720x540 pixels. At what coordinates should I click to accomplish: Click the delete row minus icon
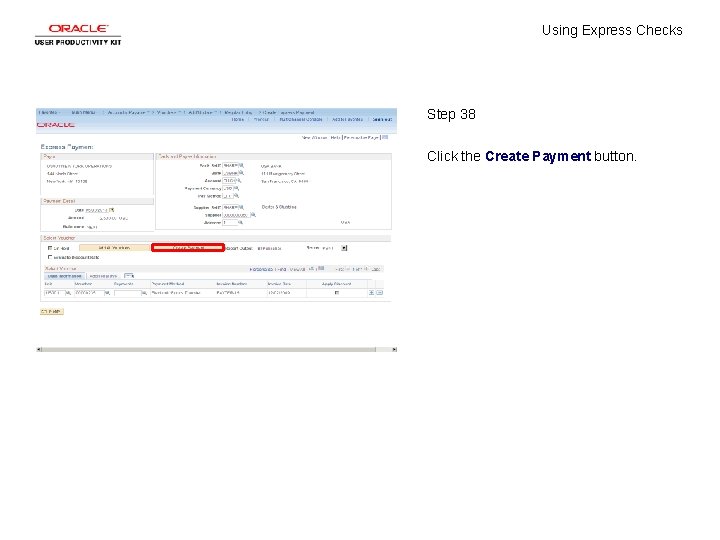point(379,292)
